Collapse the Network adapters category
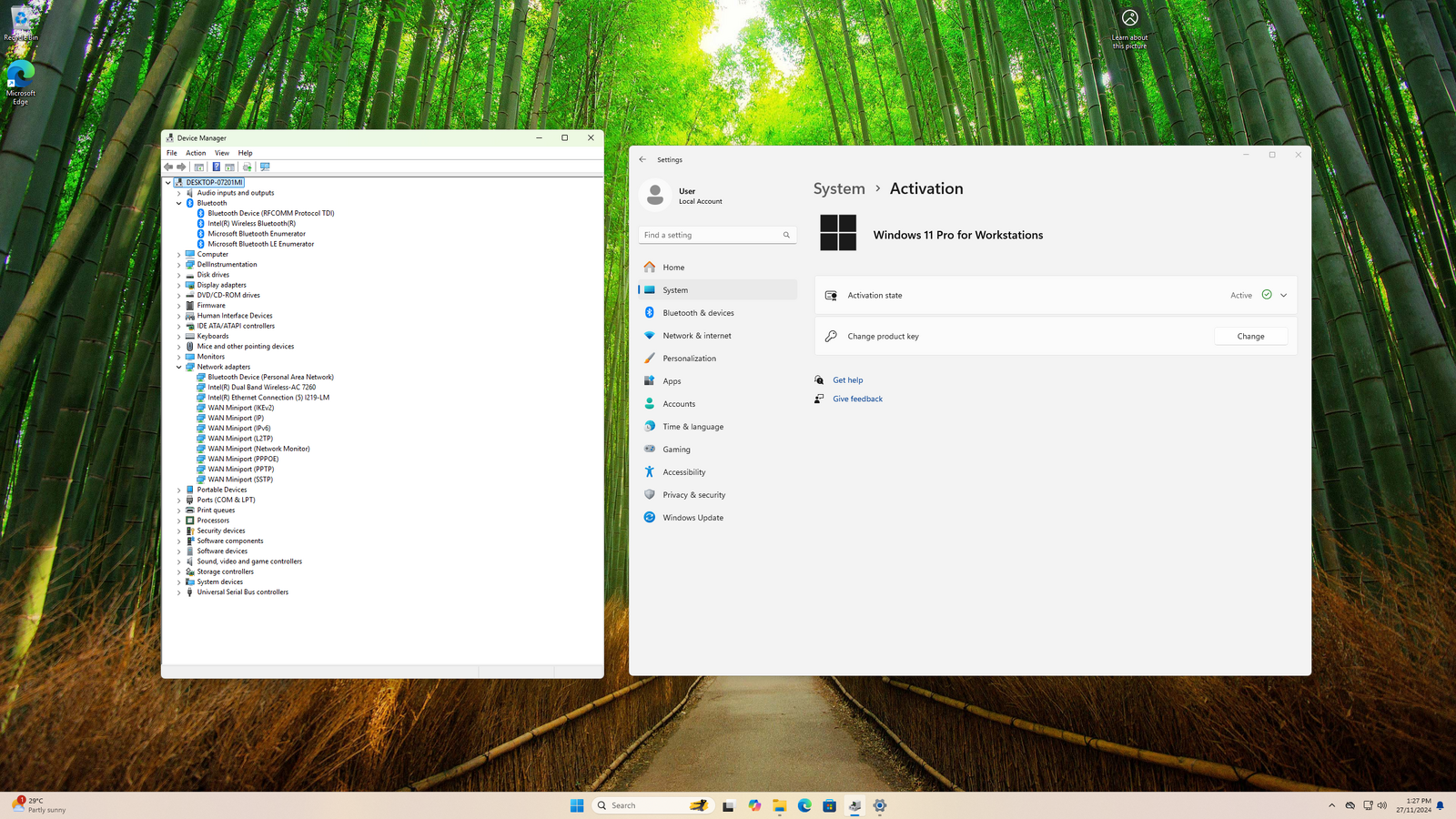The image size is (1456, 819). pos(179,367)
